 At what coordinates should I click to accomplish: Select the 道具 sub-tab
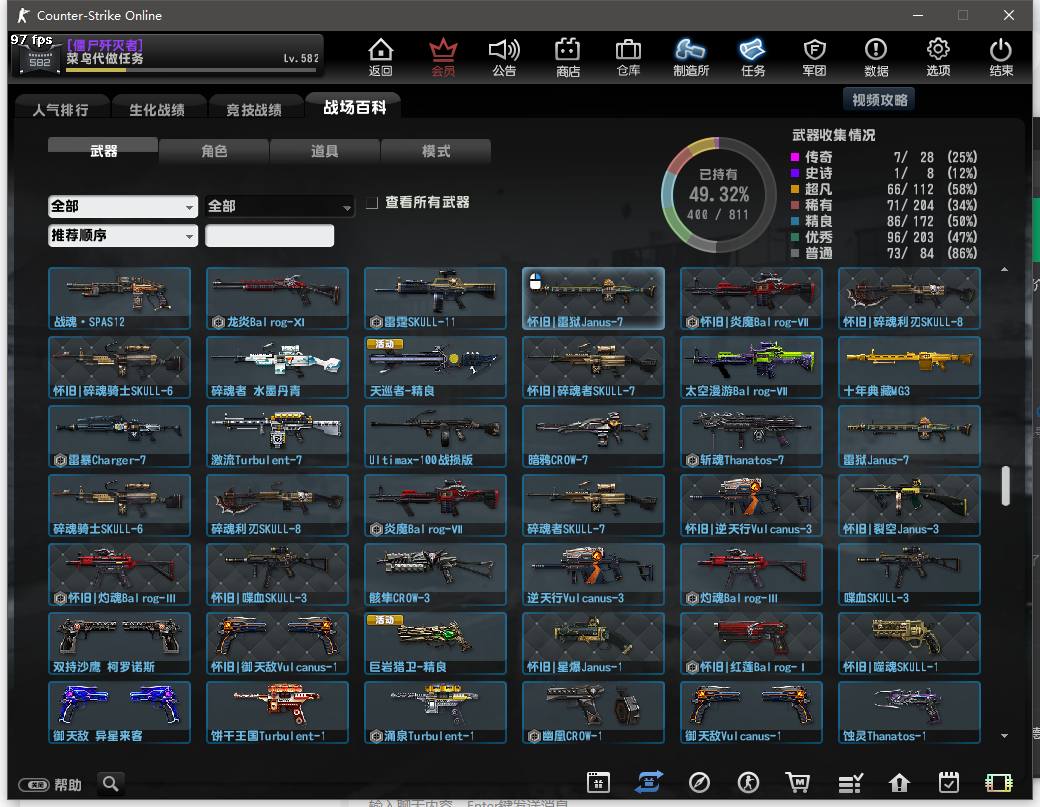coord(325,151)
